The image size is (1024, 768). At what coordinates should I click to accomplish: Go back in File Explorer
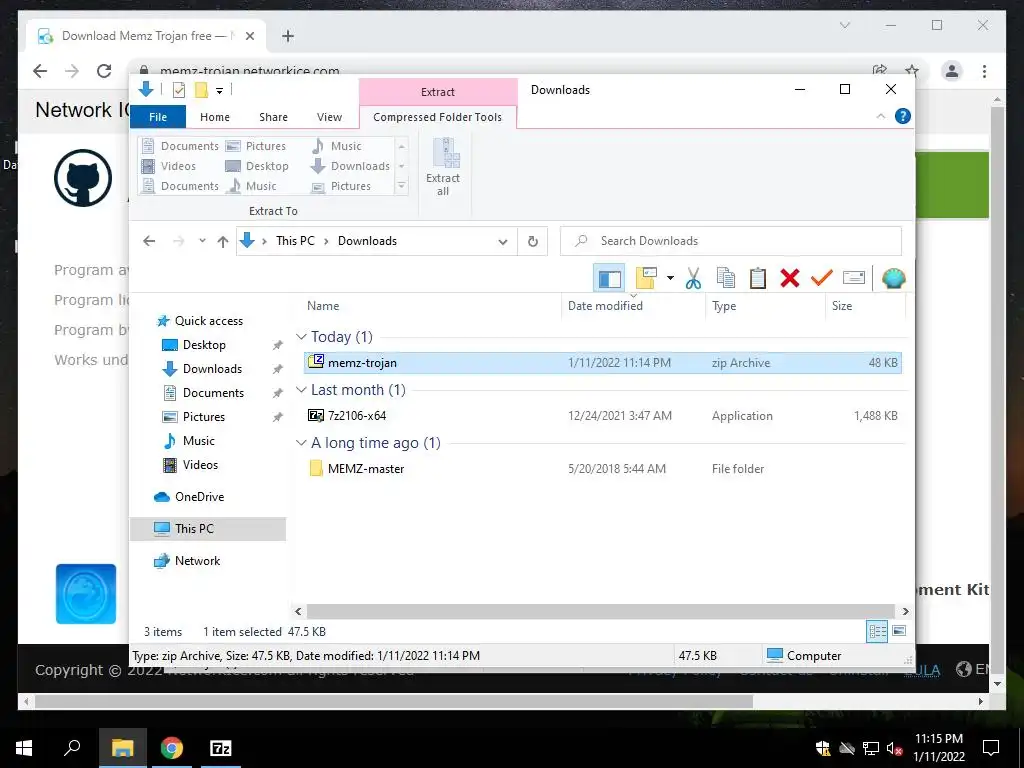pos(149,241)
